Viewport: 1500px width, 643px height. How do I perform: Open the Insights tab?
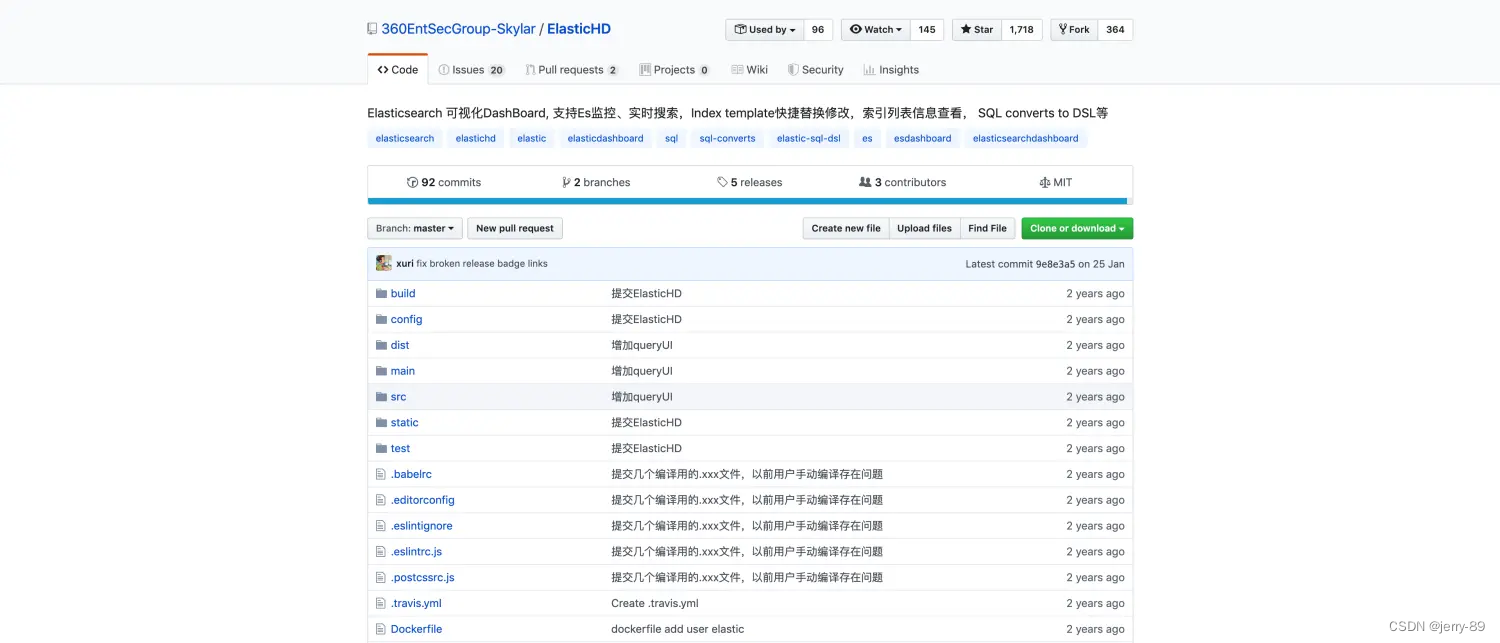[x=890, y=69]
